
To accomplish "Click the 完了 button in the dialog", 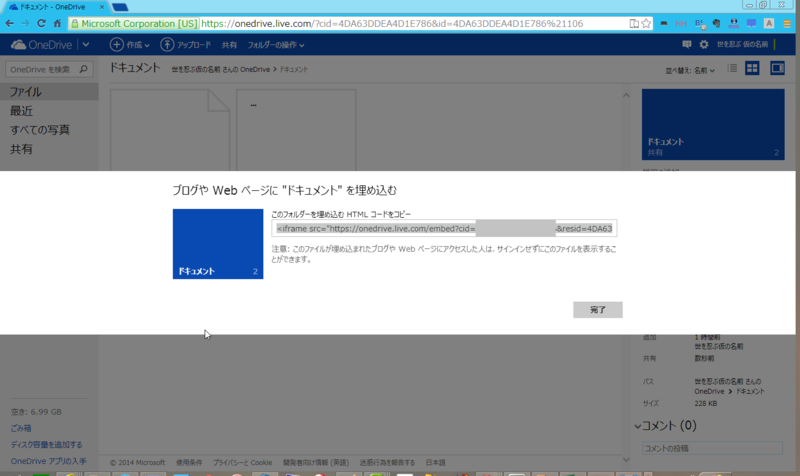I will click(x=597, y=310).
